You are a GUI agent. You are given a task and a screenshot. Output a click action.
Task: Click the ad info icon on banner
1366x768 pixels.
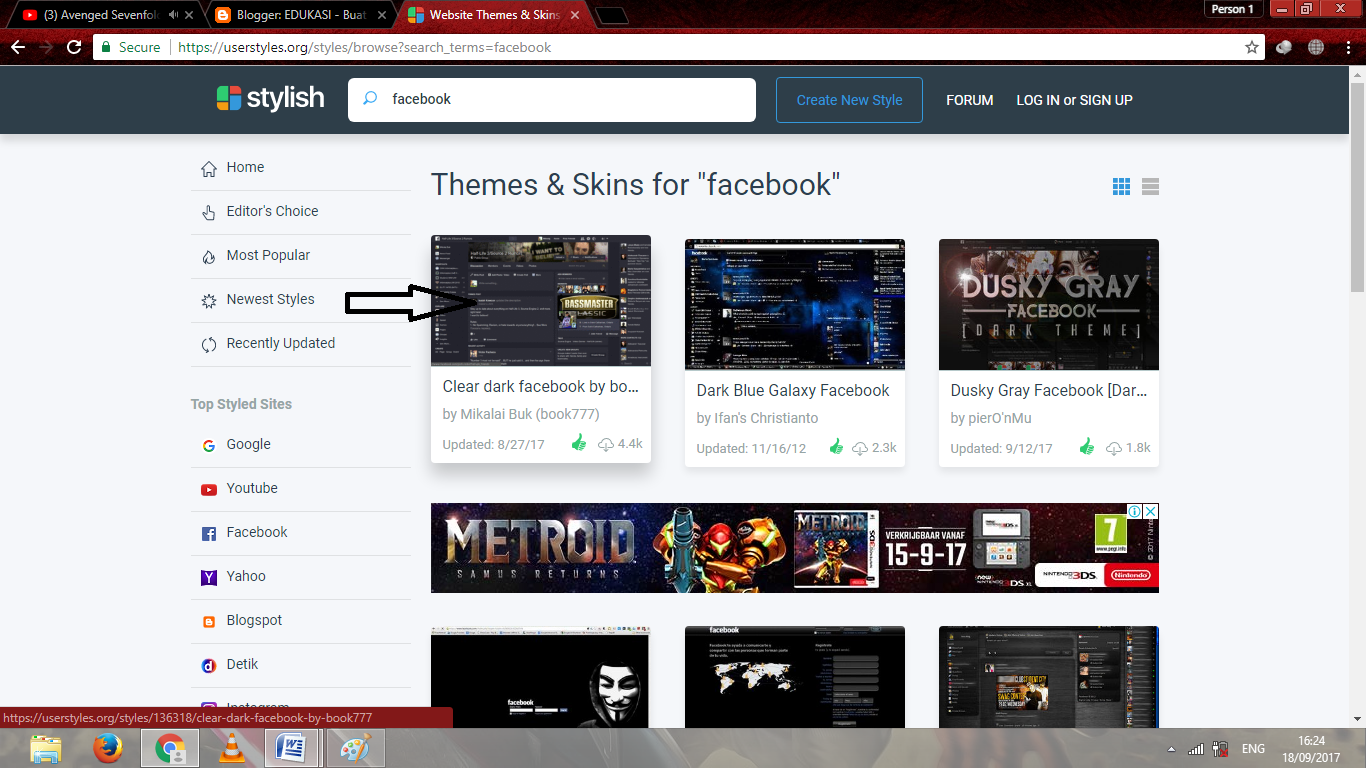pyautogui.click(x=1135, y=511)
